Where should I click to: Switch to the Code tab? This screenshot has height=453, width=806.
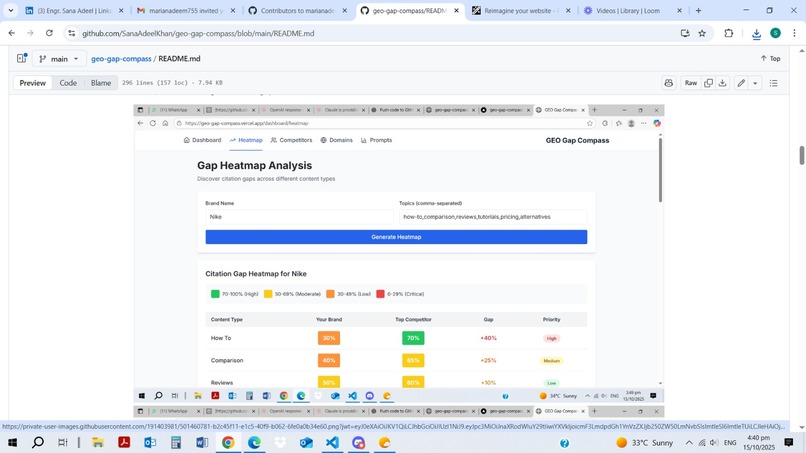pyautogui.click(x=68, y=83)
